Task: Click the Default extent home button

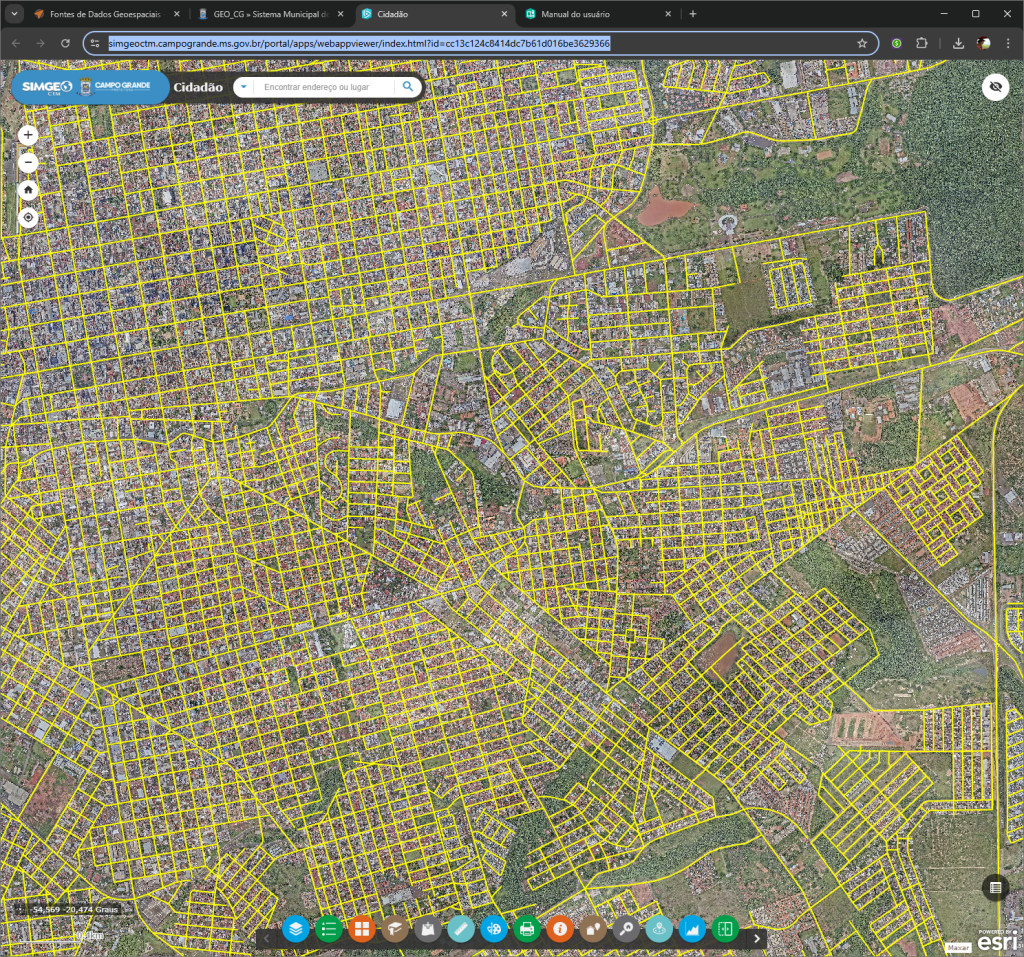Action: (x=29, y=189)
